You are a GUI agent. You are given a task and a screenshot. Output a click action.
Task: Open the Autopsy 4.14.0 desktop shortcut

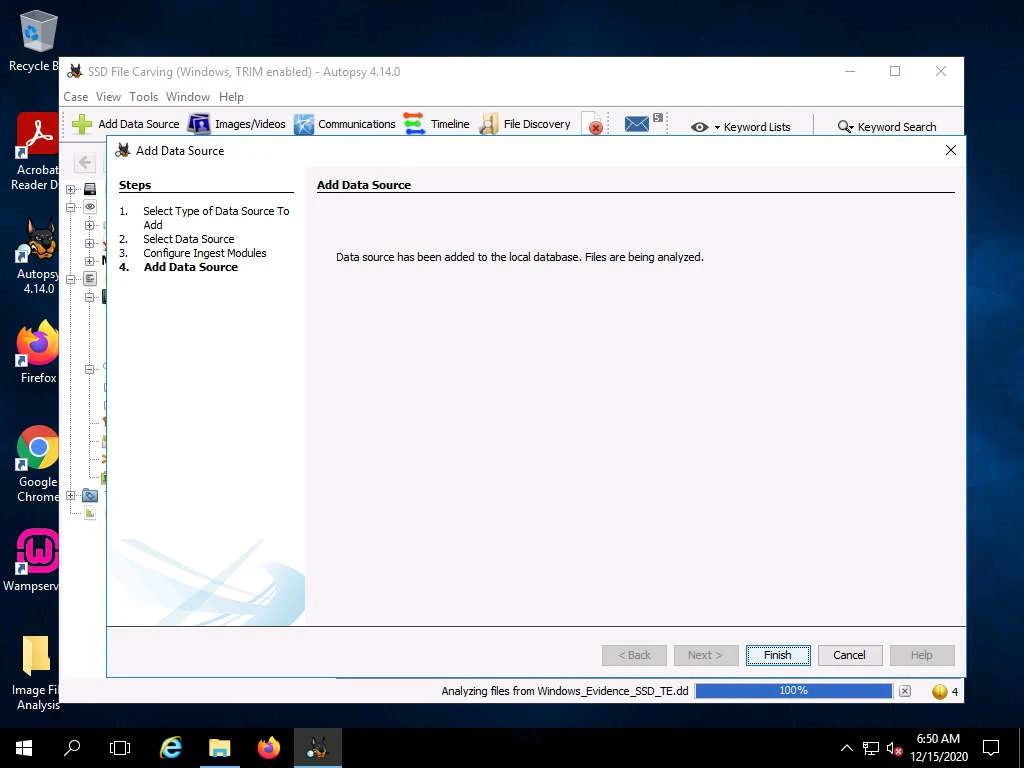(x=36, y=256)
